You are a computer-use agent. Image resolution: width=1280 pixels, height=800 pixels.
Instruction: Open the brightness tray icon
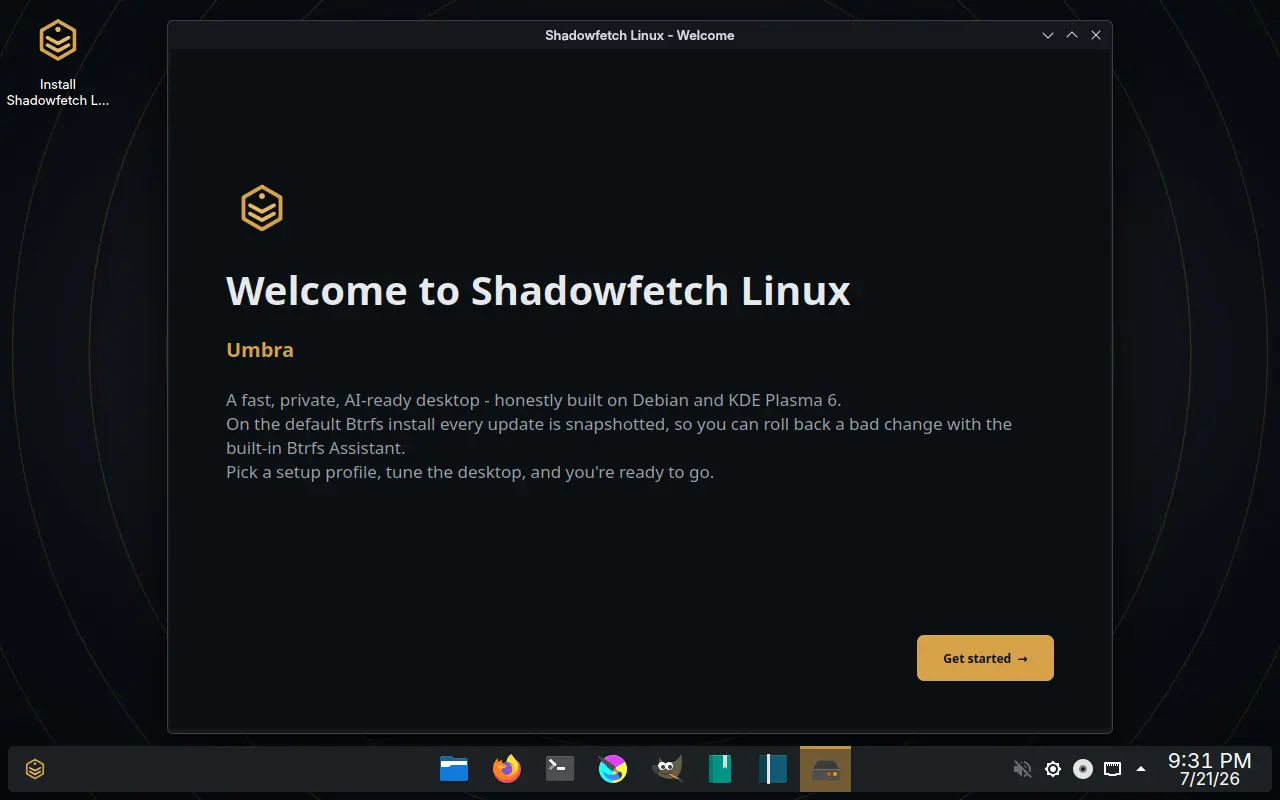pos(1052,769)
